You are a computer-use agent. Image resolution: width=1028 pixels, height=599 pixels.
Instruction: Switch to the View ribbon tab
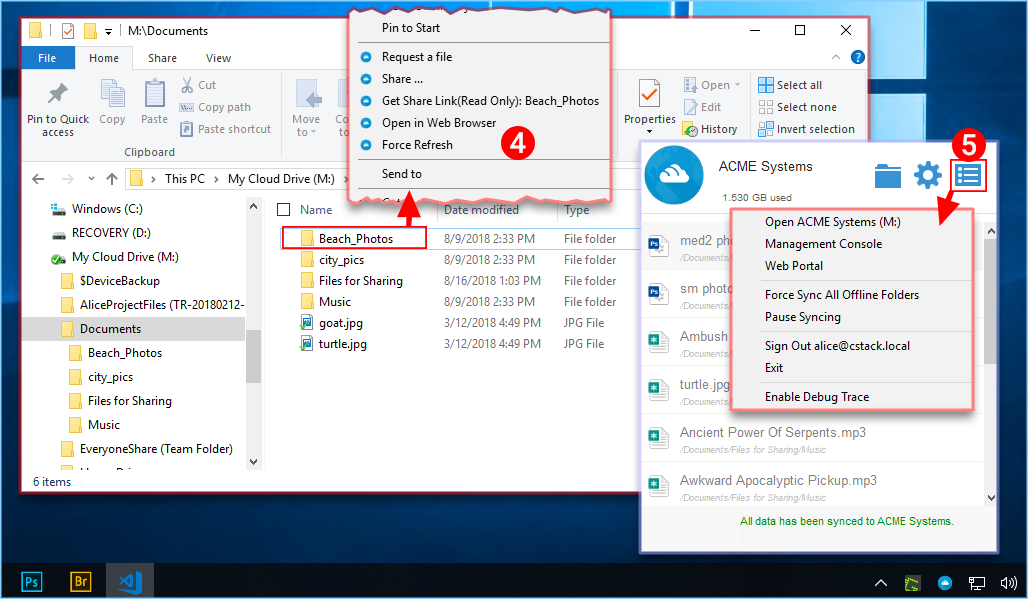pos(218,58)
